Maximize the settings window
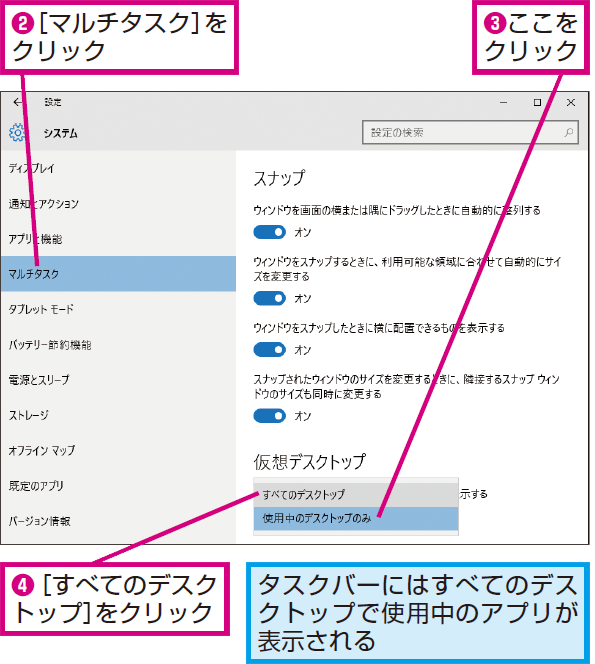This screenshot has width=595, height=664. [537, 102]
